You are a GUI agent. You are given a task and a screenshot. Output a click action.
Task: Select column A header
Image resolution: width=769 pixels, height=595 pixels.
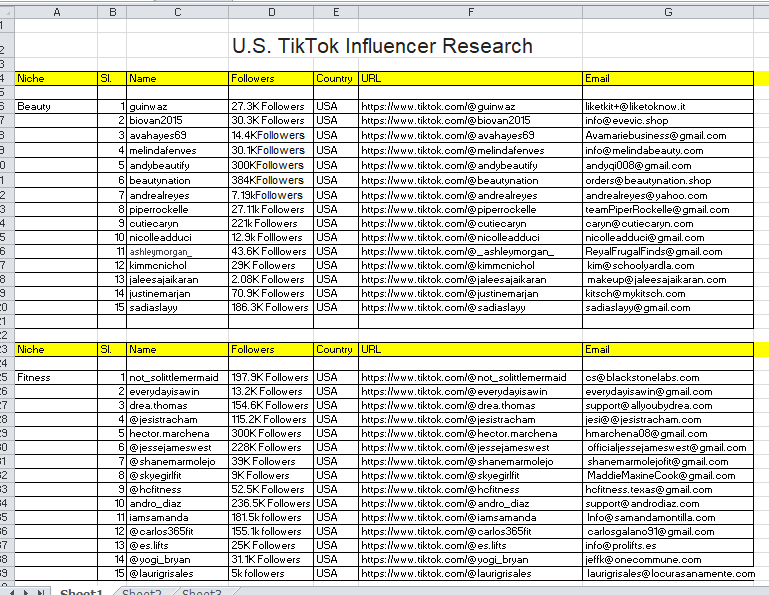click(x=55, y=12)
